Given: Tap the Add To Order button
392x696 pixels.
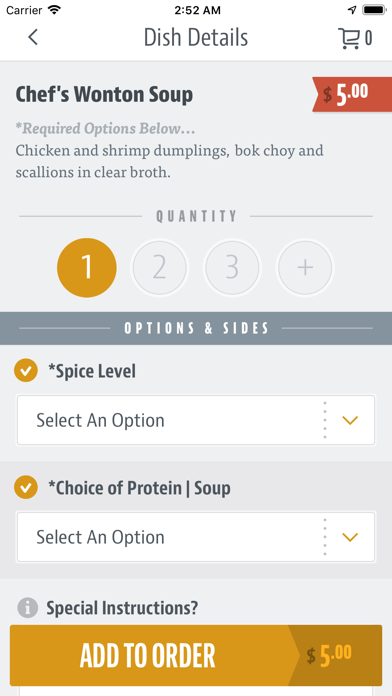Looking at the screenshot, I should [x=196, y=655].
